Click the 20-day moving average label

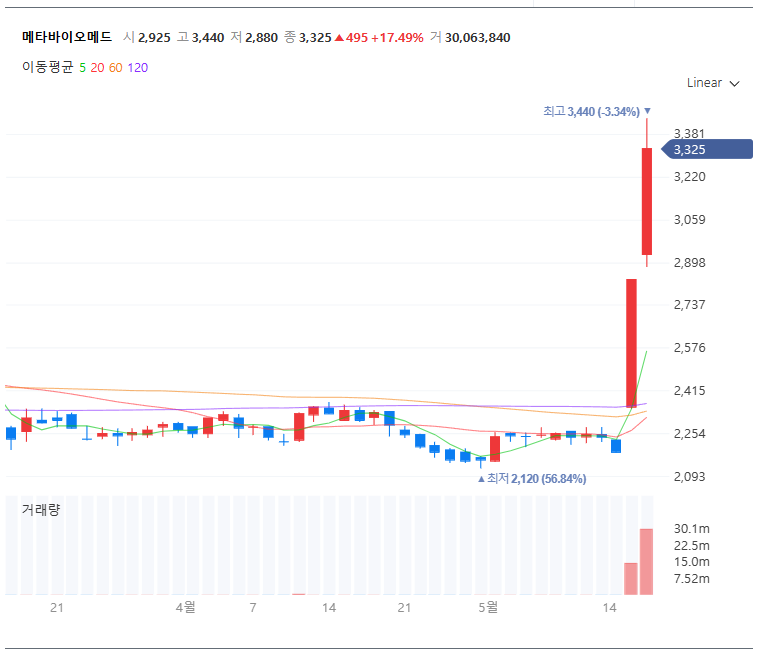coord(97,68)
